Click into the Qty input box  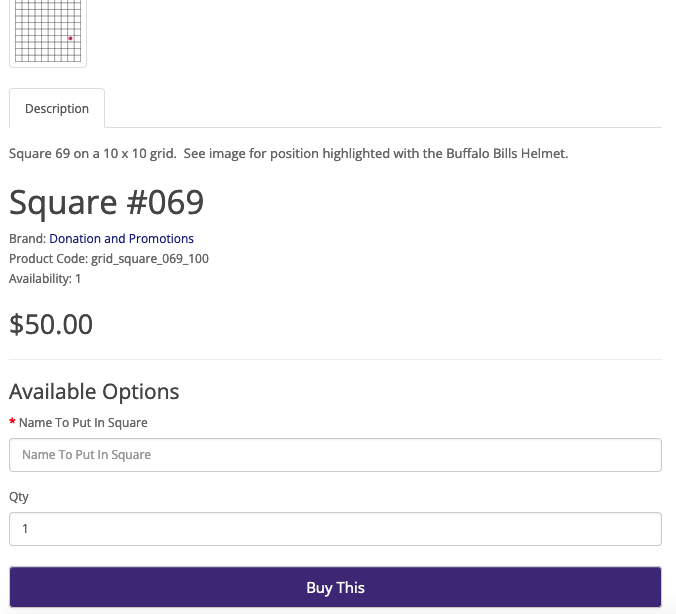[x=335, y=529]
